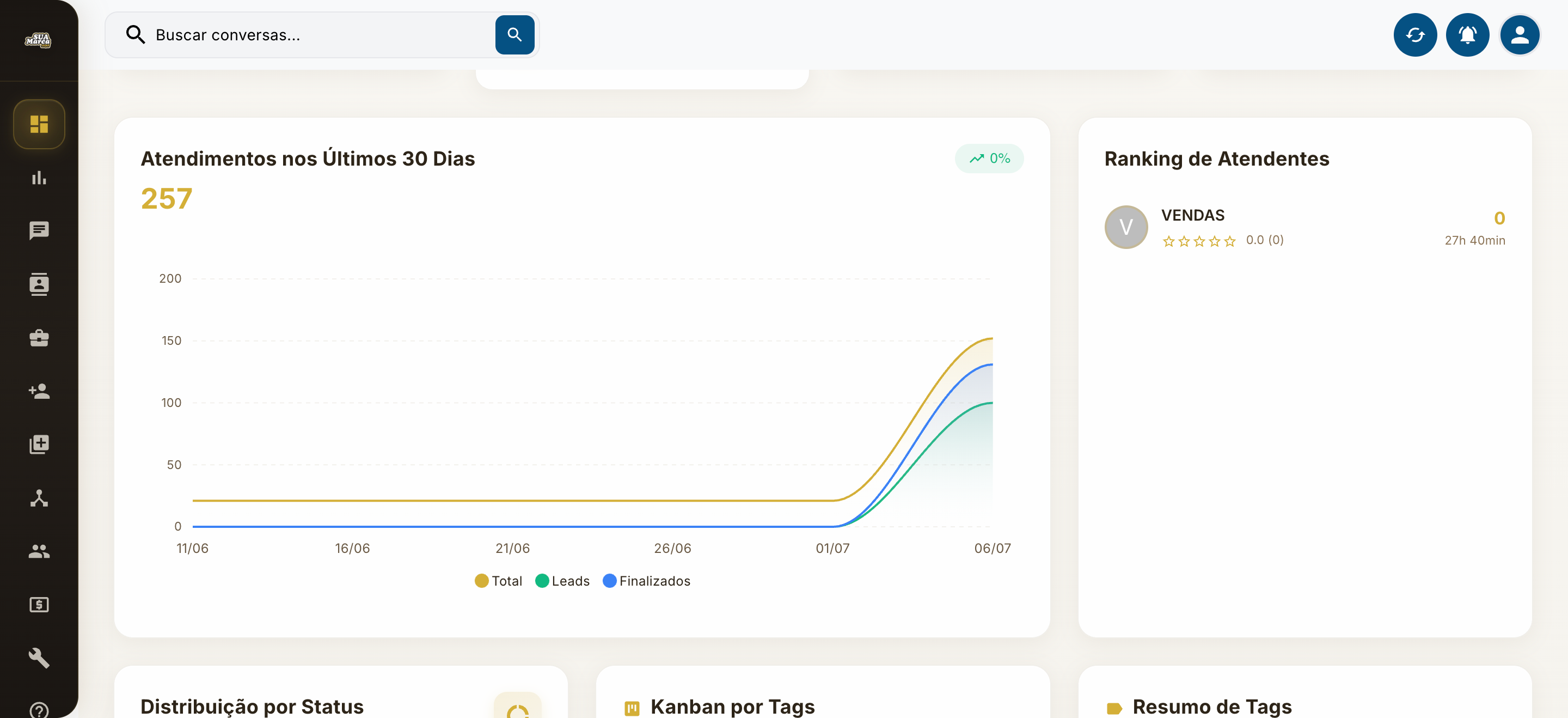Open the user profile menu
Screen dimensions: 1568x718
point(1520,35)
